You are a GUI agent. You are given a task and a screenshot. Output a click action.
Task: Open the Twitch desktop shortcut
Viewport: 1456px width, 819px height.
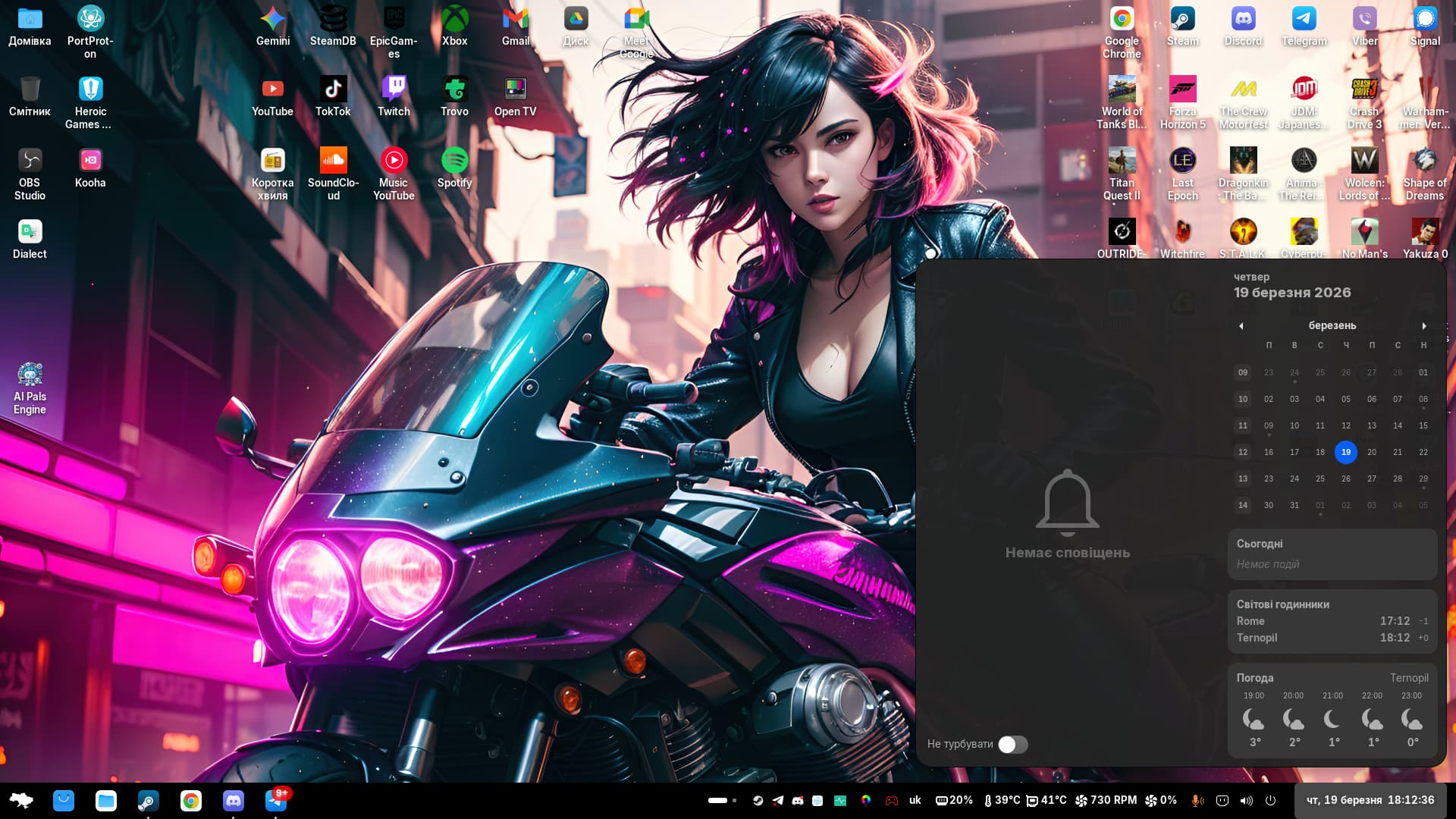394,89
